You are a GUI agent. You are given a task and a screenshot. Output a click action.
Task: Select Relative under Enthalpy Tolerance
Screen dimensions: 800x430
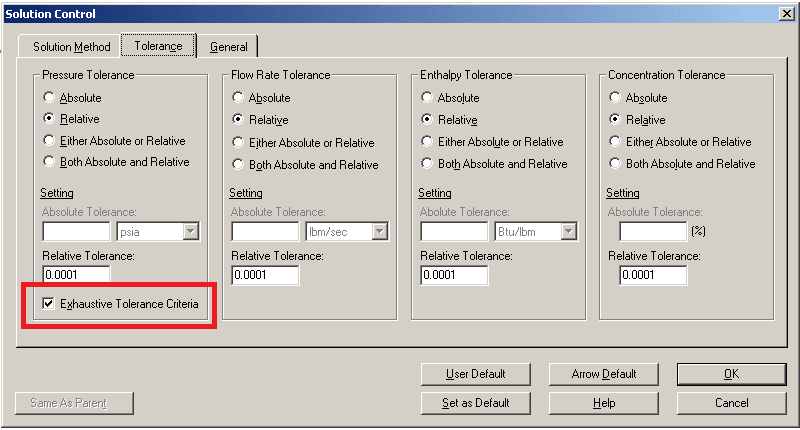pos(449,119)
